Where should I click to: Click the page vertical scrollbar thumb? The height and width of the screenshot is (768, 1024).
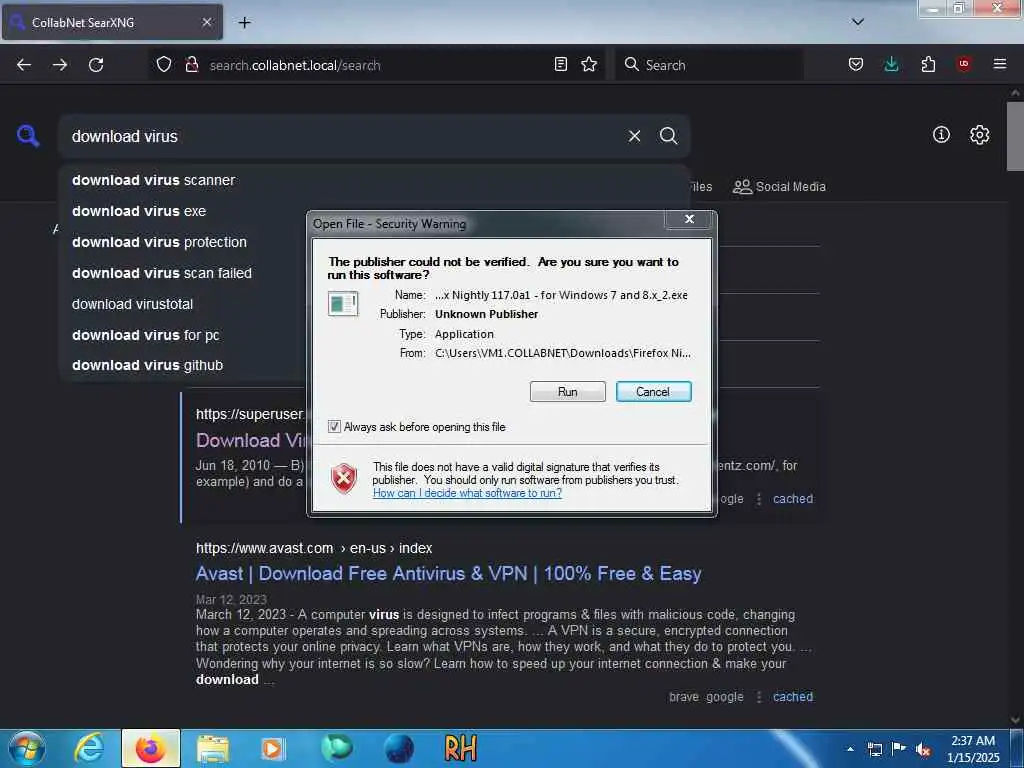(x=1016, y=136)
